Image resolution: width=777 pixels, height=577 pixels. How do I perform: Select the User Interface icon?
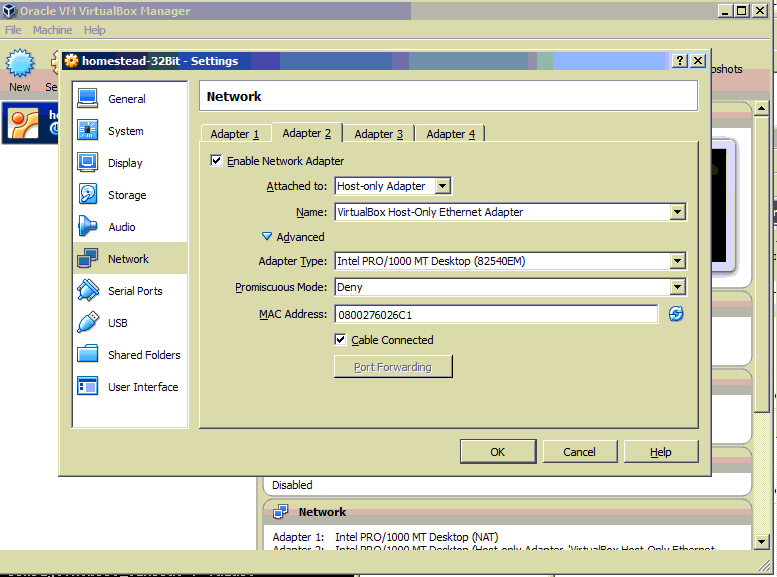(88, 386)
